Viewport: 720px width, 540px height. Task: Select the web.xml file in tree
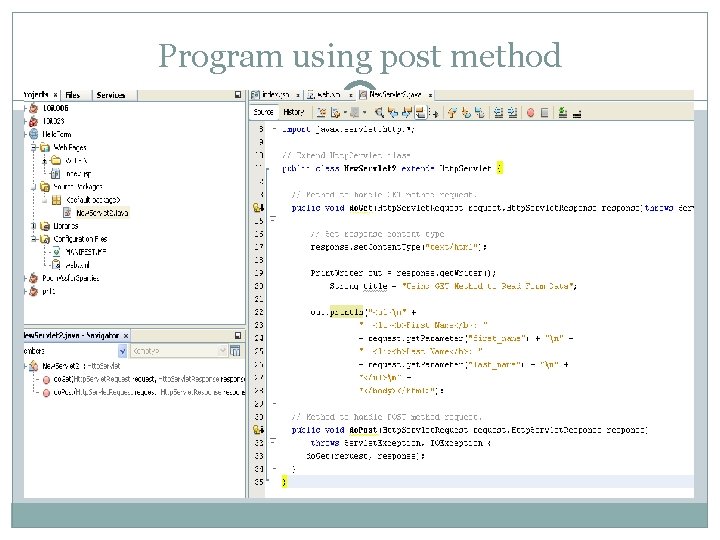tap(71, 264)
